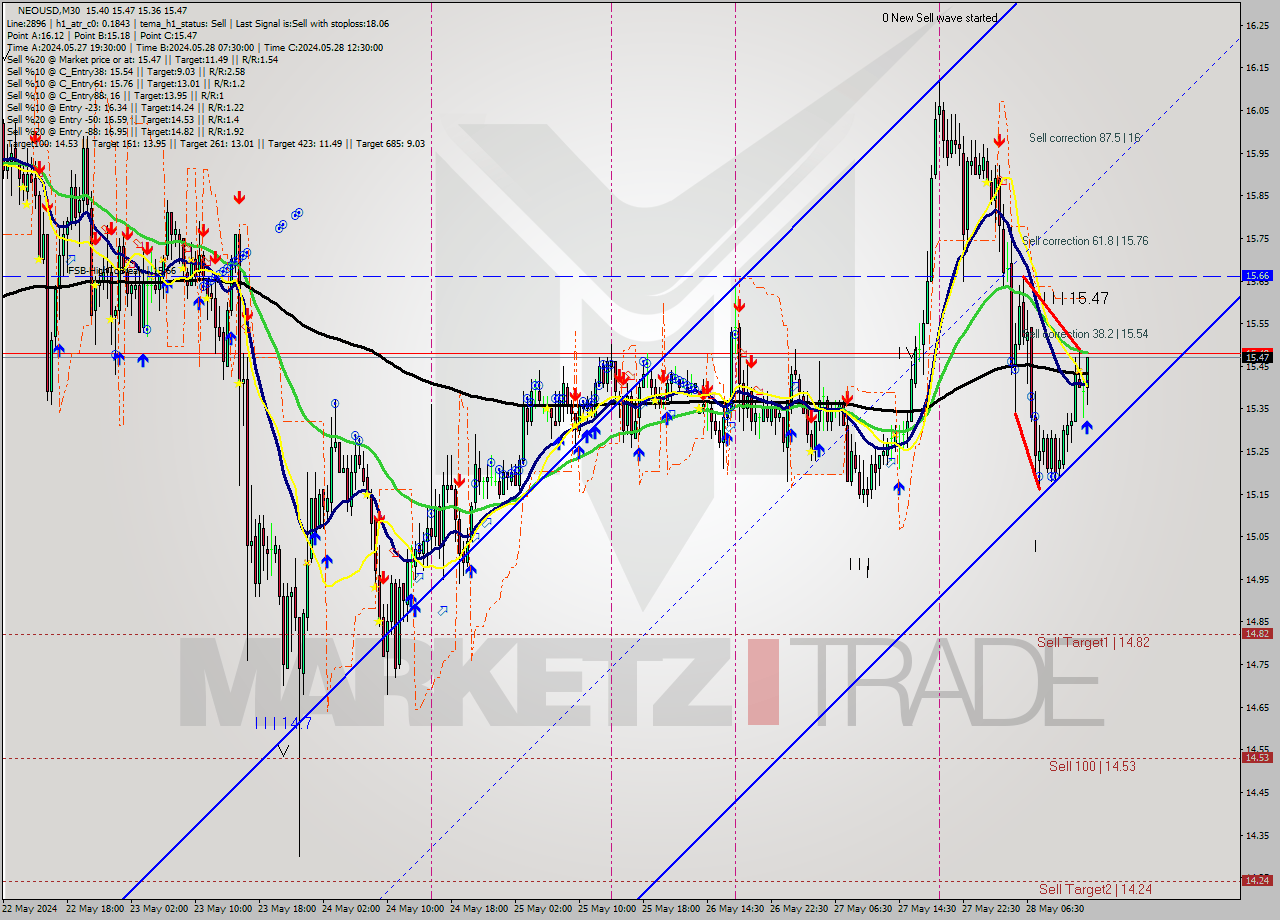Click the 'Entry -23: 16.34' sell line
The image size is (1280, 920).
(125, 107)
